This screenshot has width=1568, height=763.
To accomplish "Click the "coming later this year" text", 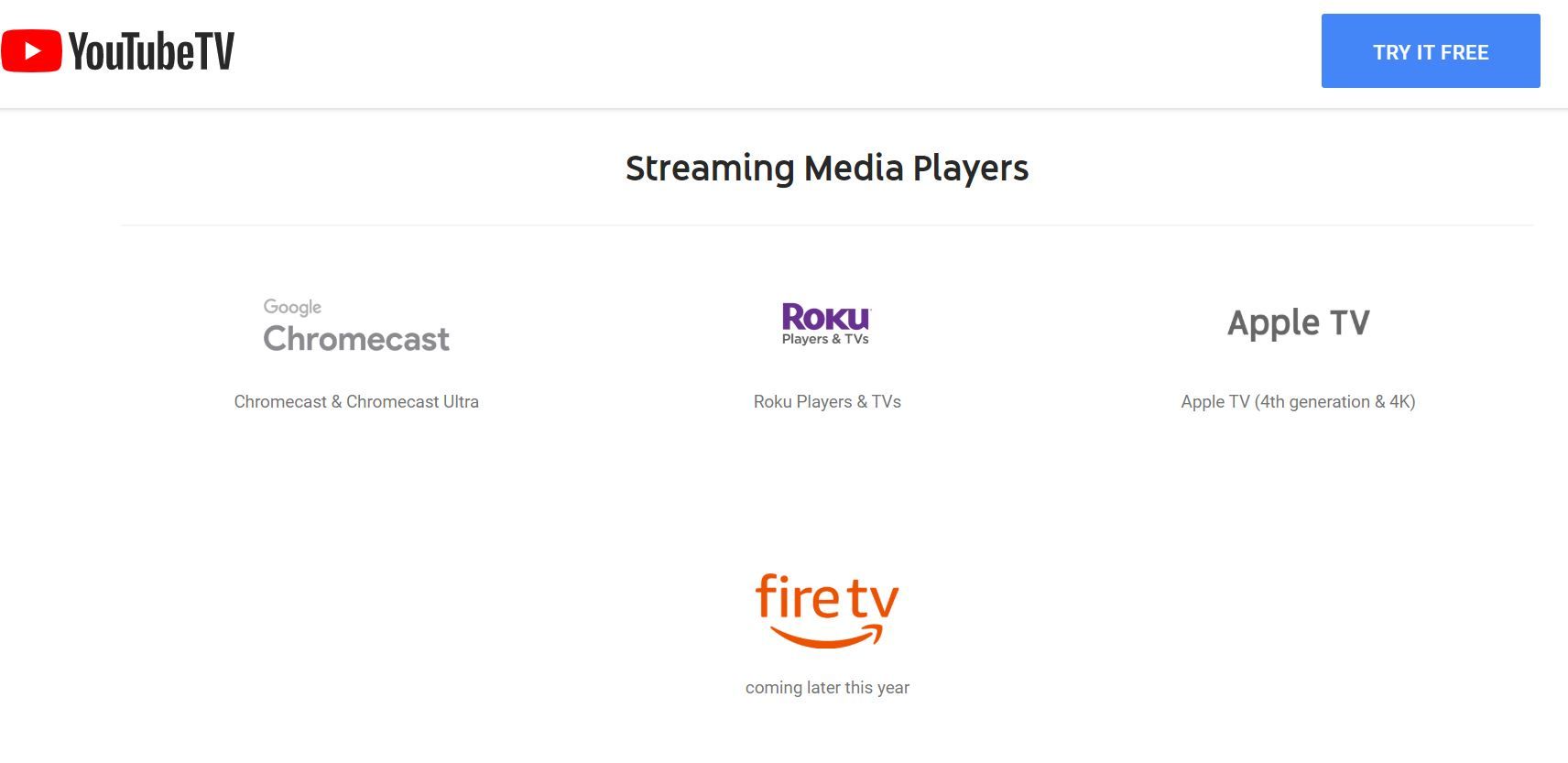I will tap(827, 687).
